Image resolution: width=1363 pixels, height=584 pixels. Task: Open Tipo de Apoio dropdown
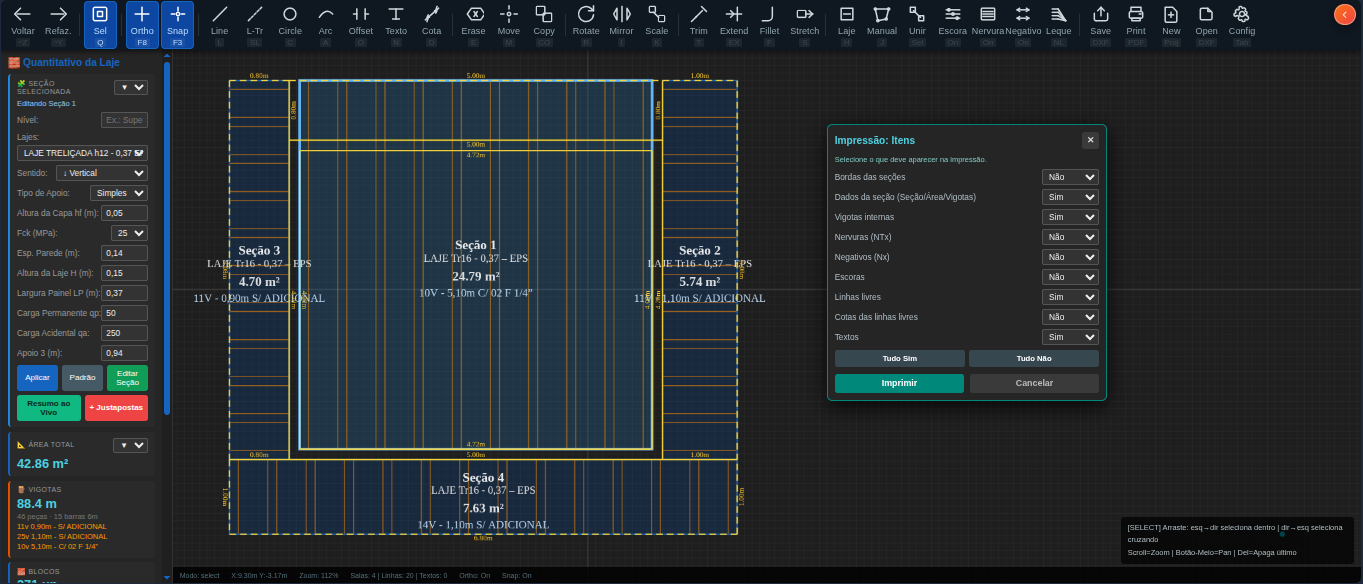click(119, 193)
